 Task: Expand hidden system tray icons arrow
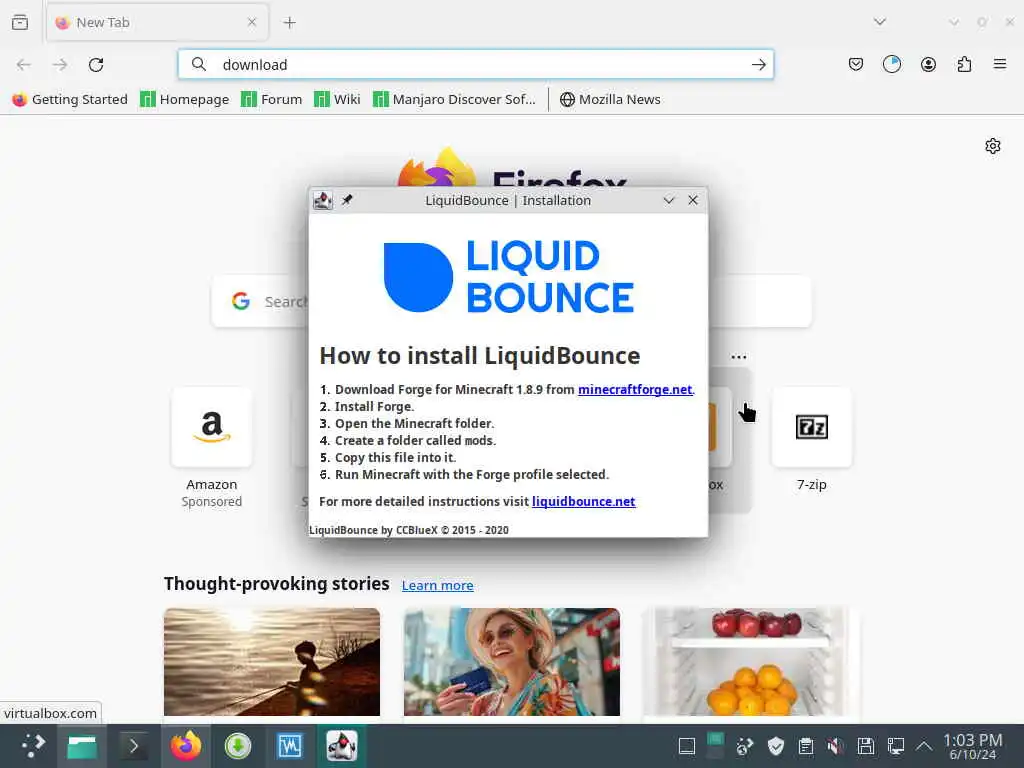pyautogui.click(x=924, y=746)
